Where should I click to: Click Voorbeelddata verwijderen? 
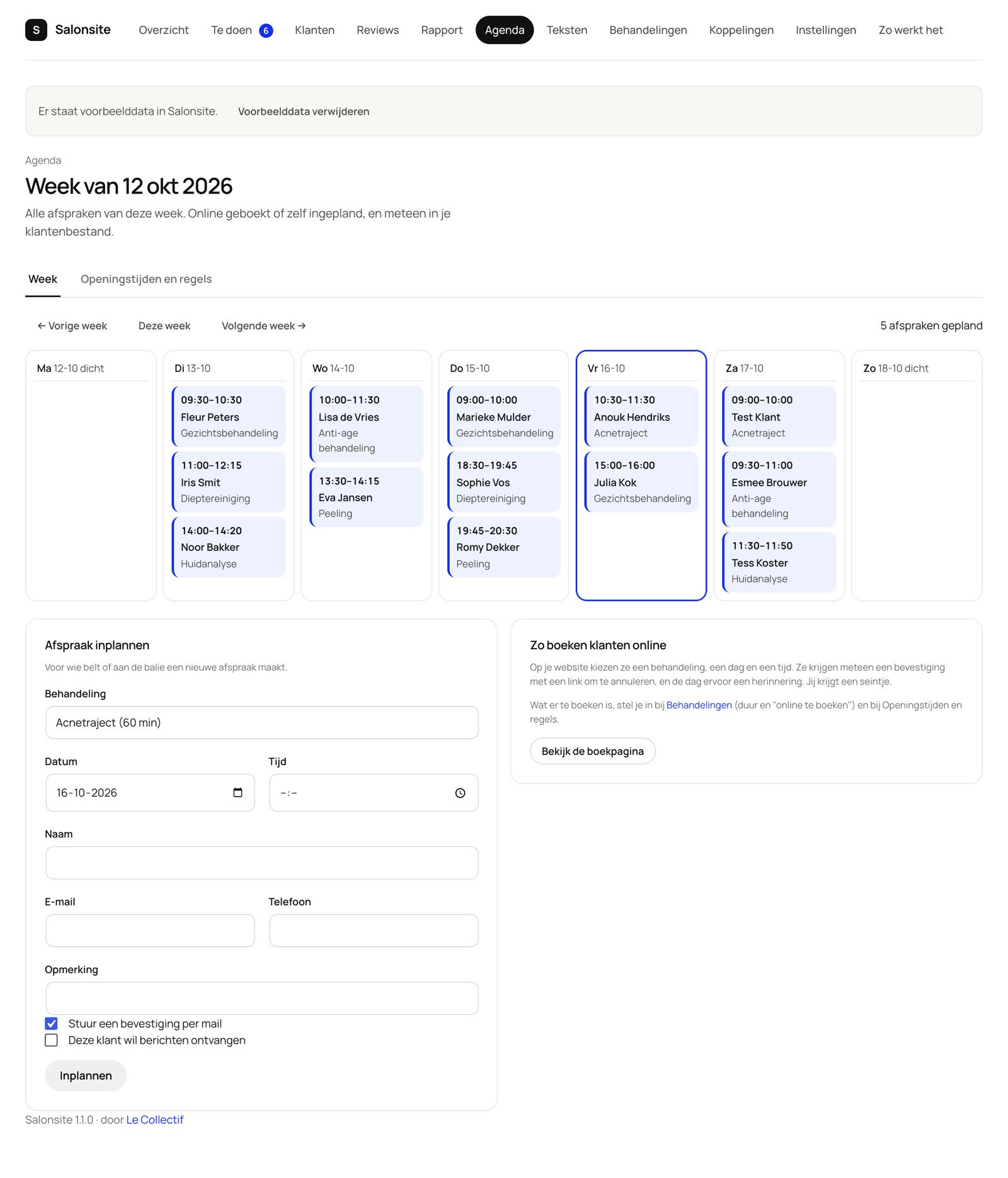[x=304, y=112]
